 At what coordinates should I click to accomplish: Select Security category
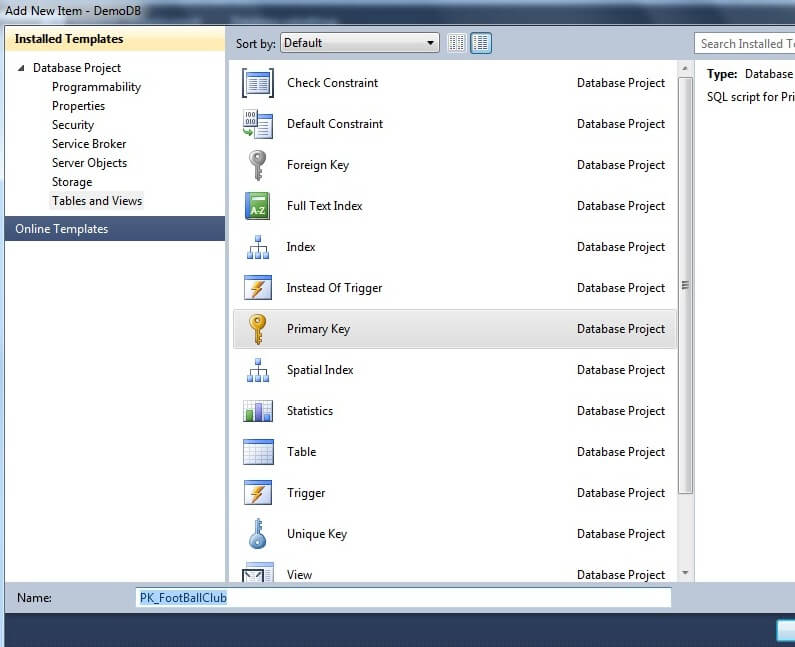click(x=73, y=125)
